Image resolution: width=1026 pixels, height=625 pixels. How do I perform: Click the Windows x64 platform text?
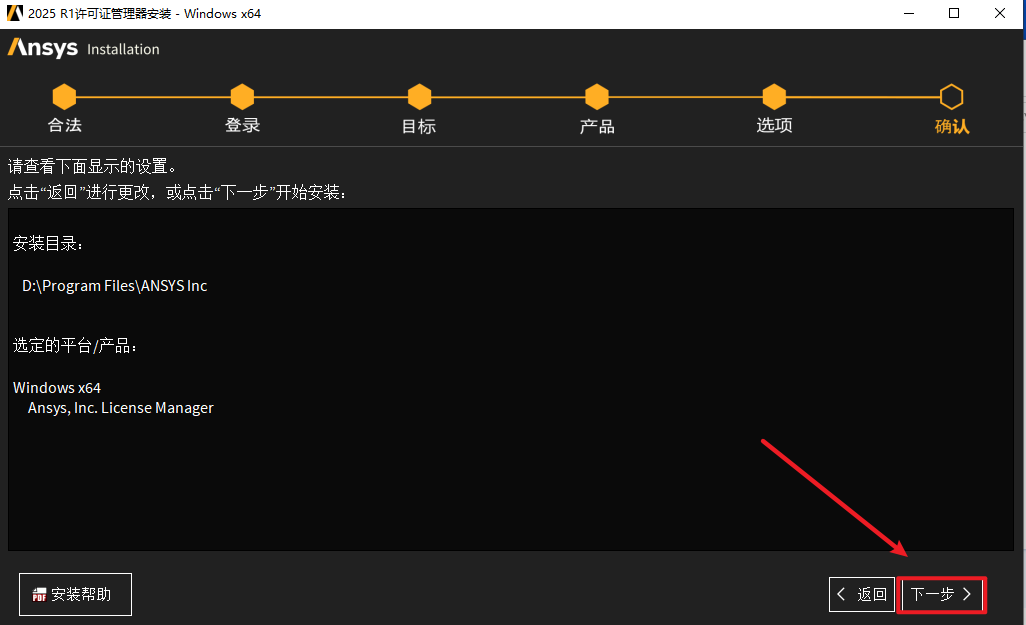tap(57, 387)
